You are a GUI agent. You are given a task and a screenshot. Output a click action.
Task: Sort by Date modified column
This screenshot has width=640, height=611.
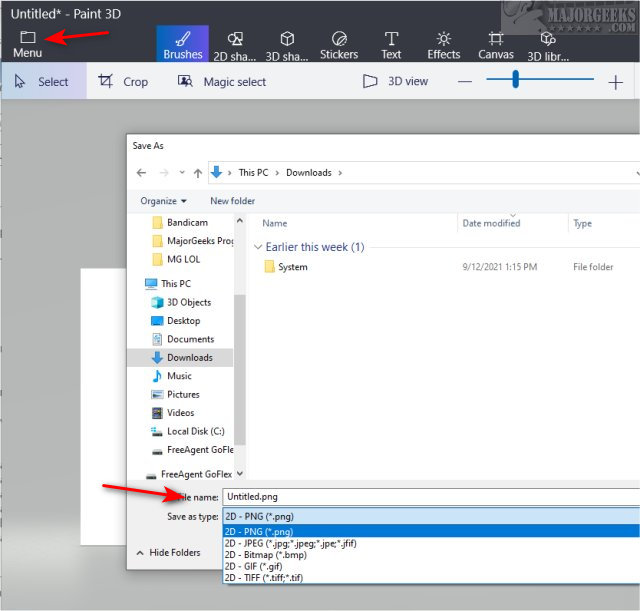pos(491,223)
